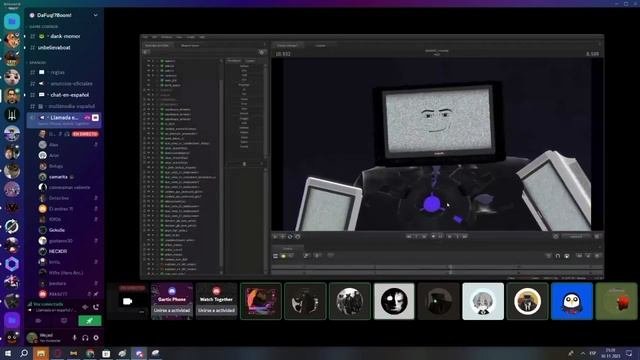Screen dimensions: 640x360
Task: Select the black-and-white face participant tile
Action: pos(394,301)
